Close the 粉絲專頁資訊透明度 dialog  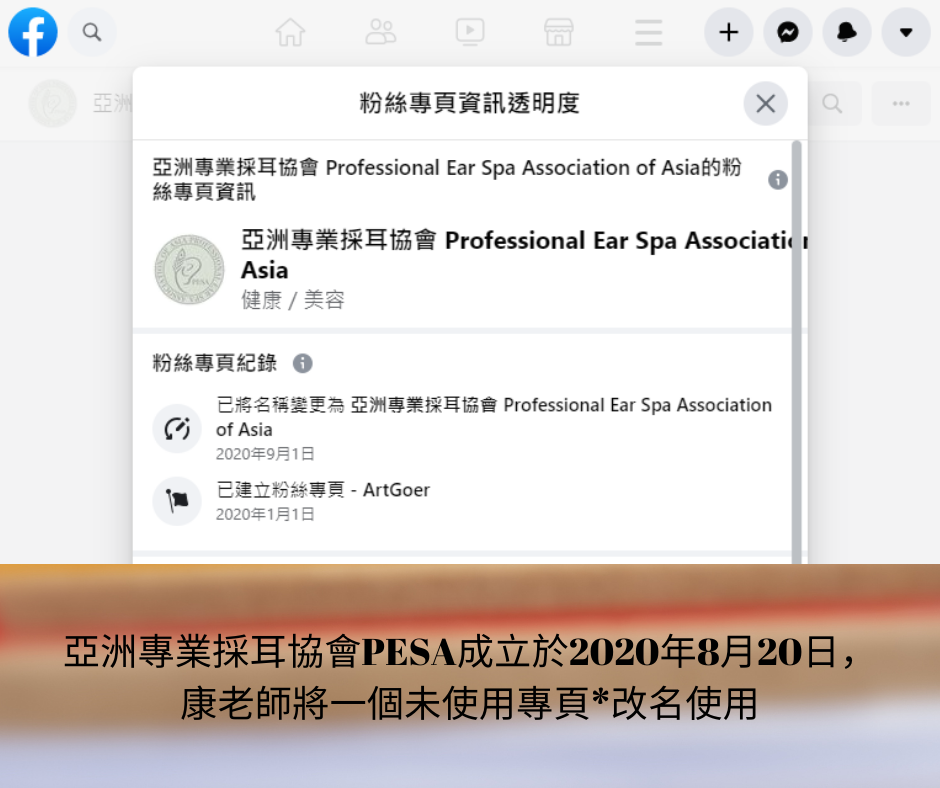pos(766,103)
